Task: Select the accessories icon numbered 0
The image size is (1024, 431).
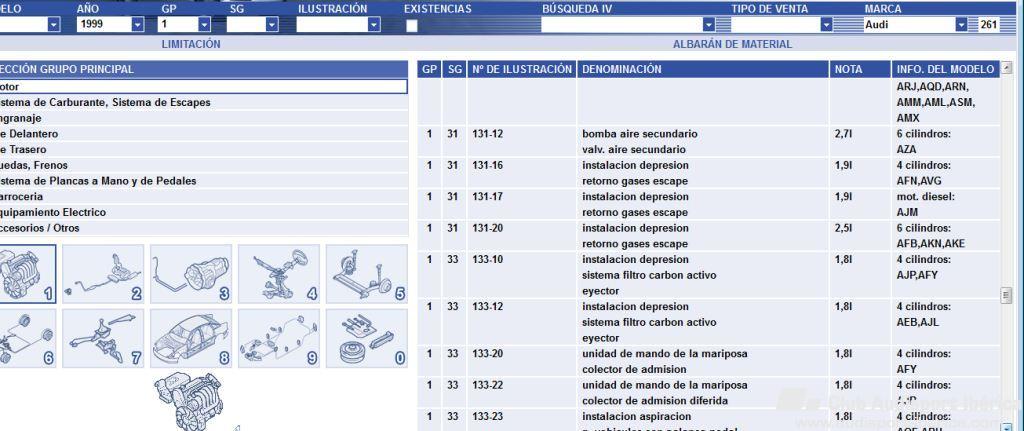Action: (x=366, y=338)
